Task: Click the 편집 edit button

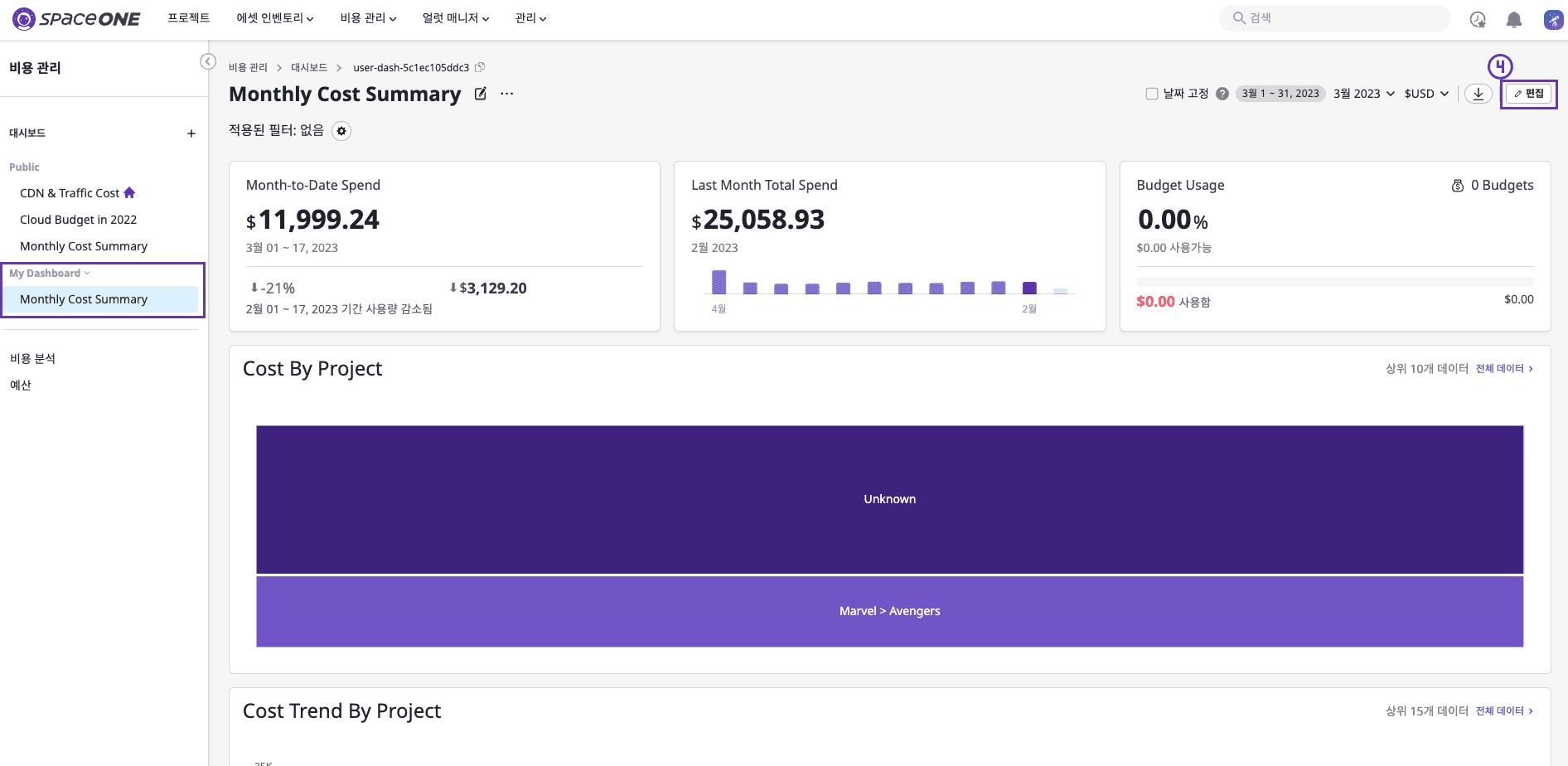Action: [x=1529, y=94]
